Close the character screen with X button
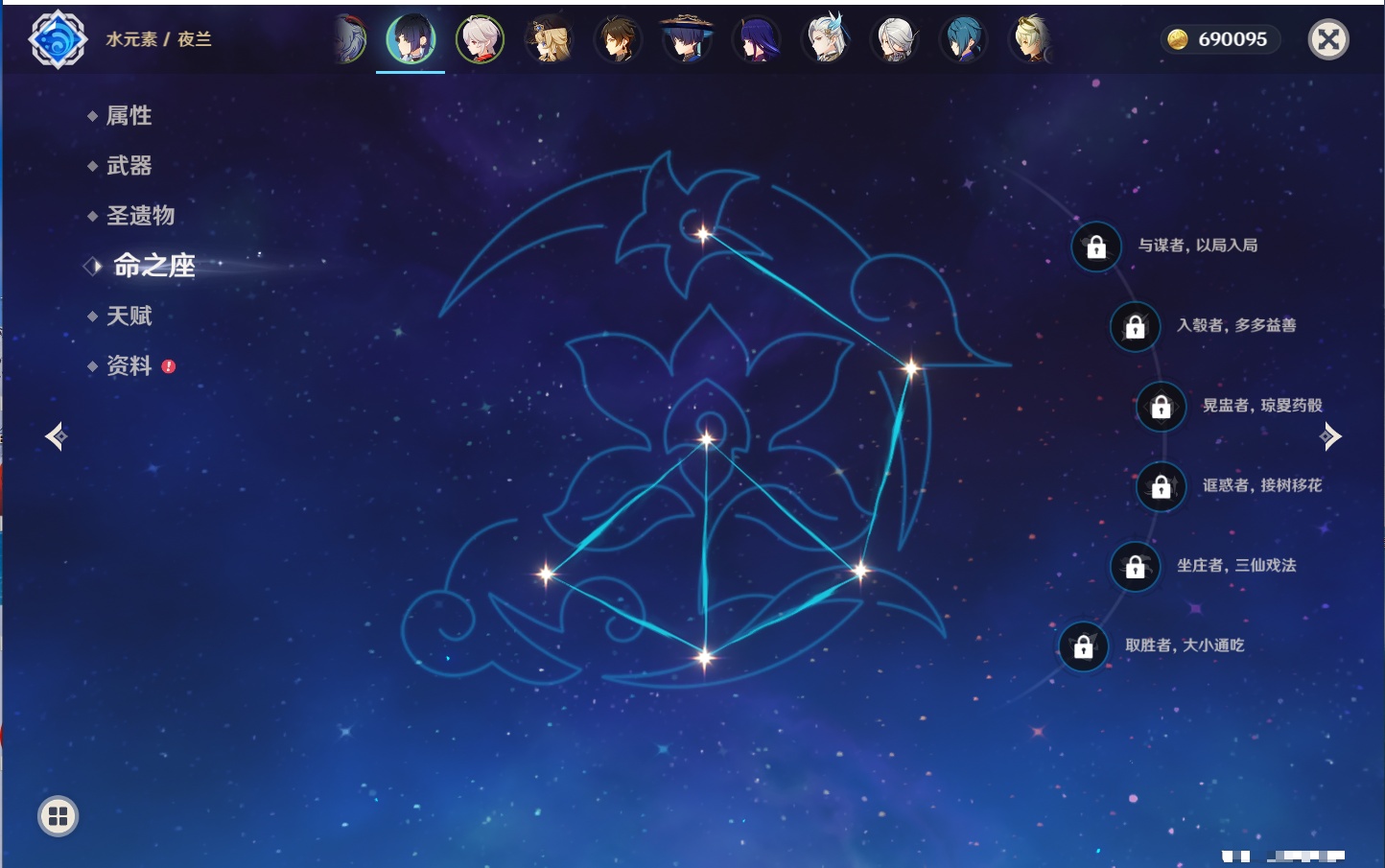This screenshot has height=868, width=1385. tap(1329, 39)
